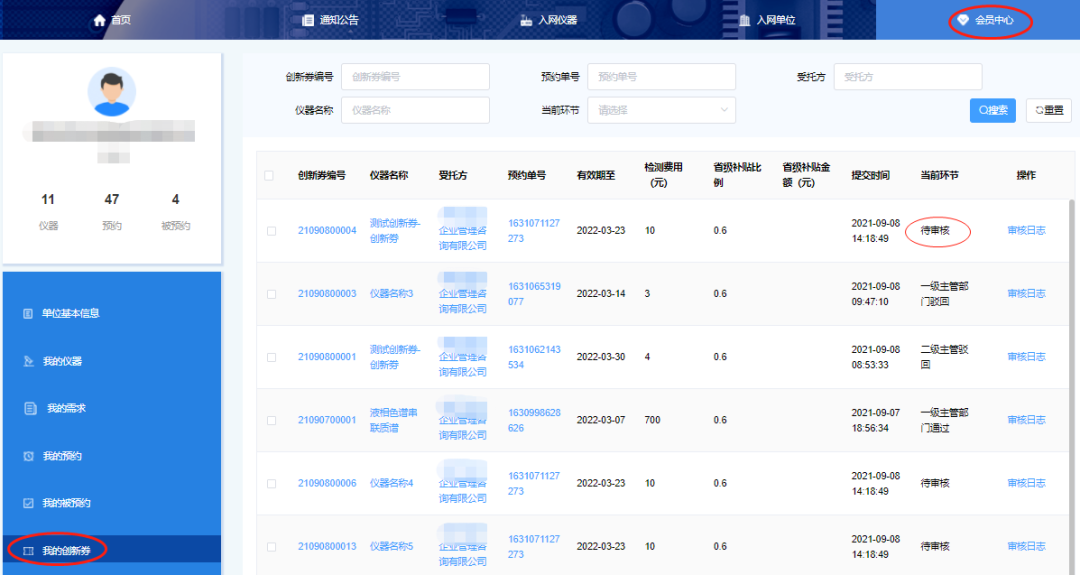Click the 入网单位 building icon
Screen dimensions: 1080x575
pos(744,20)
